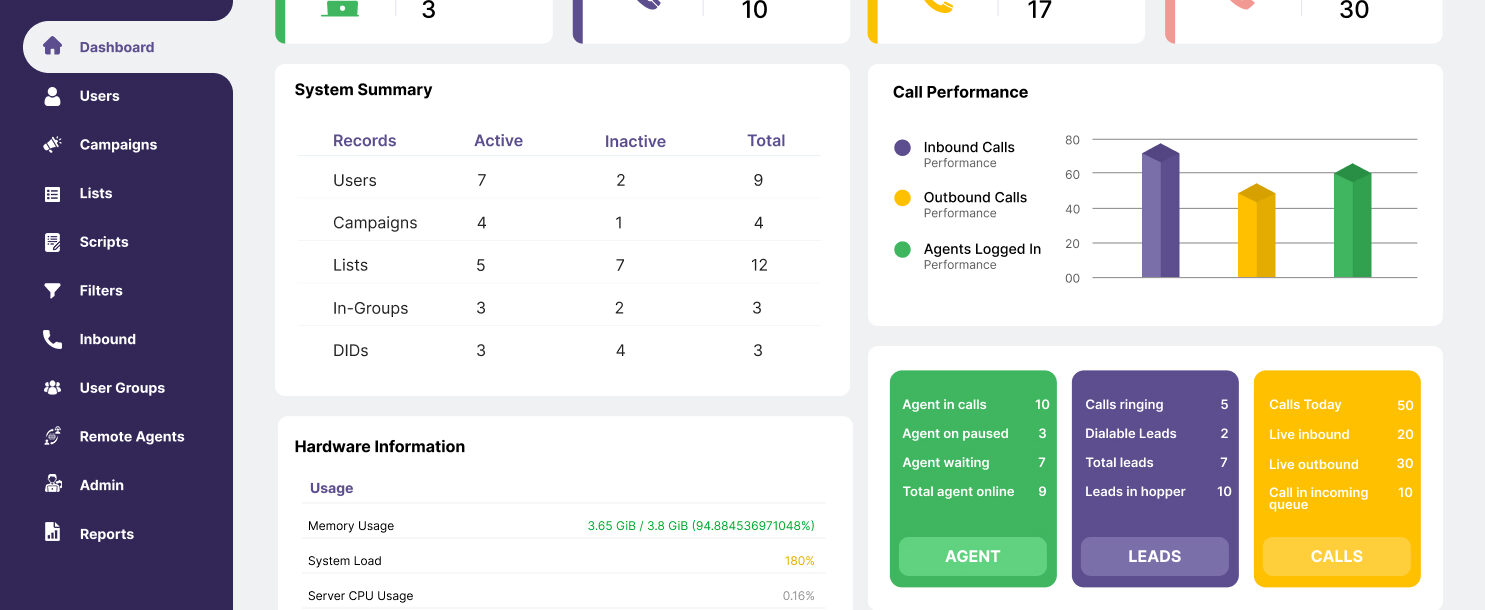
Task: Click the Dashboard home icon
Action: pyautogui.click(x=53, y=47)
